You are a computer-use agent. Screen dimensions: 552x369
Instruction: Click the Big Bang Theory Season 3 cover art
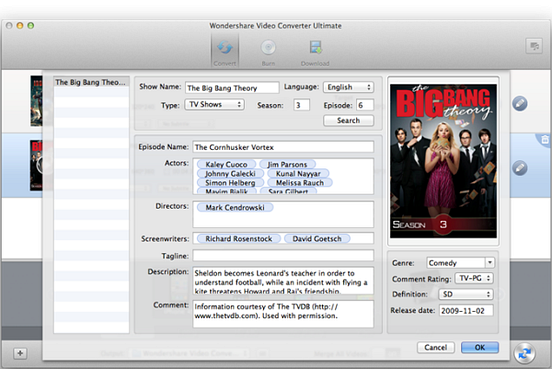point(443,161)
